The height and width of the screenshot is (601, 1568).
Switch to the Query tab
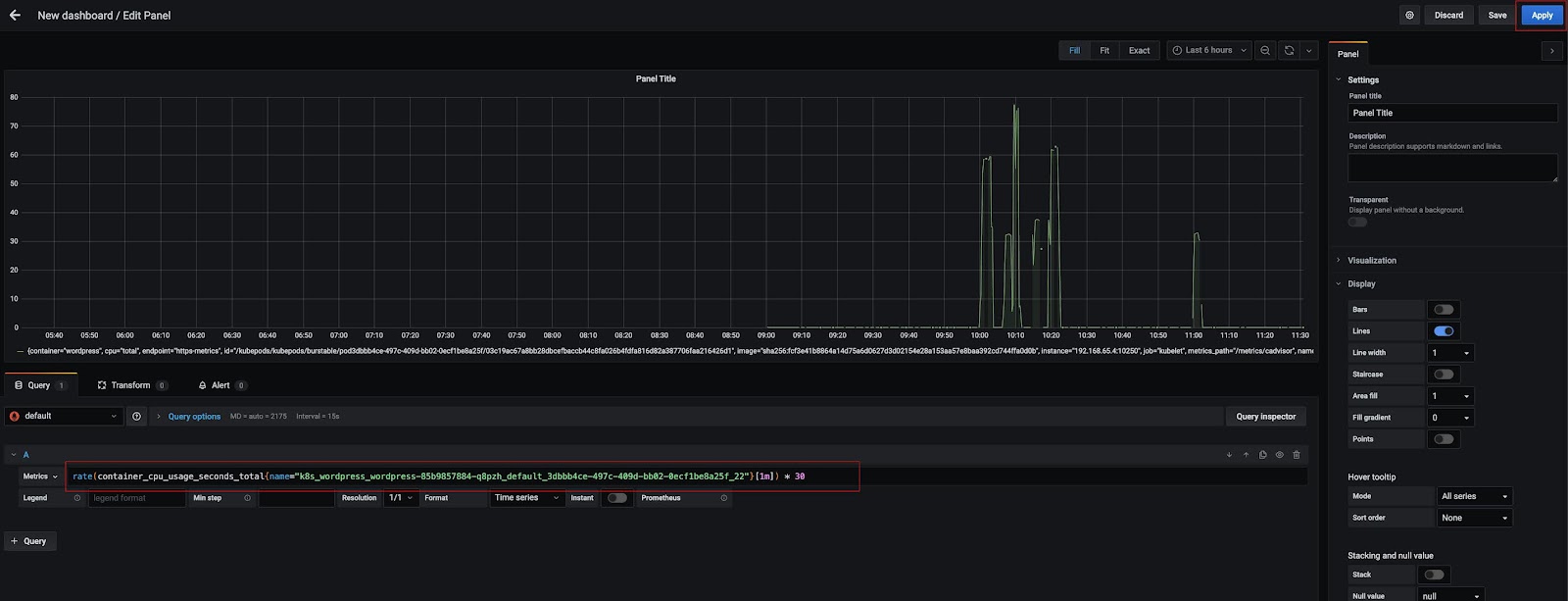(x=39, y=385)
